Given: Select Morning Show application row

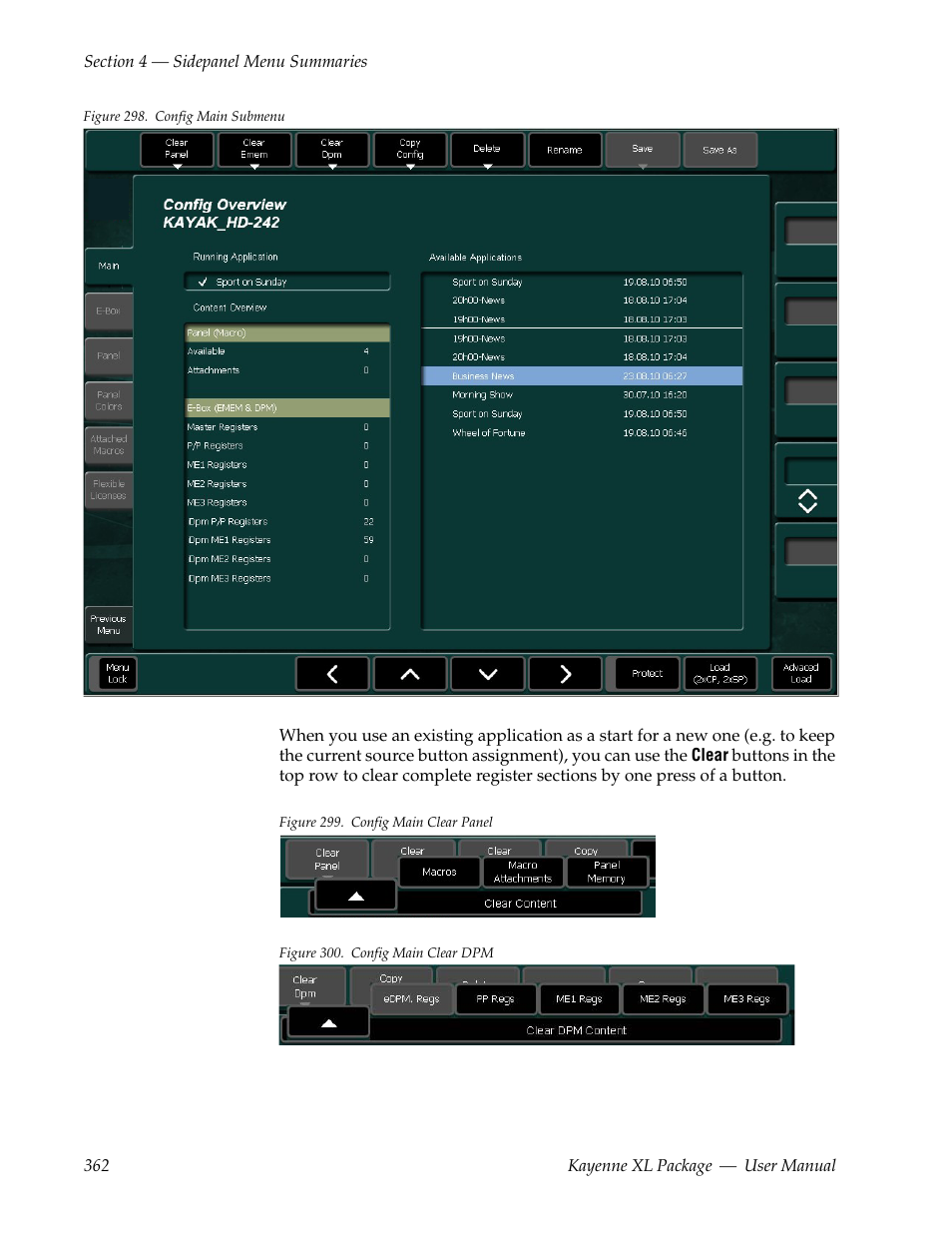Looking at the screenshot, I should (x=583, y=395).
